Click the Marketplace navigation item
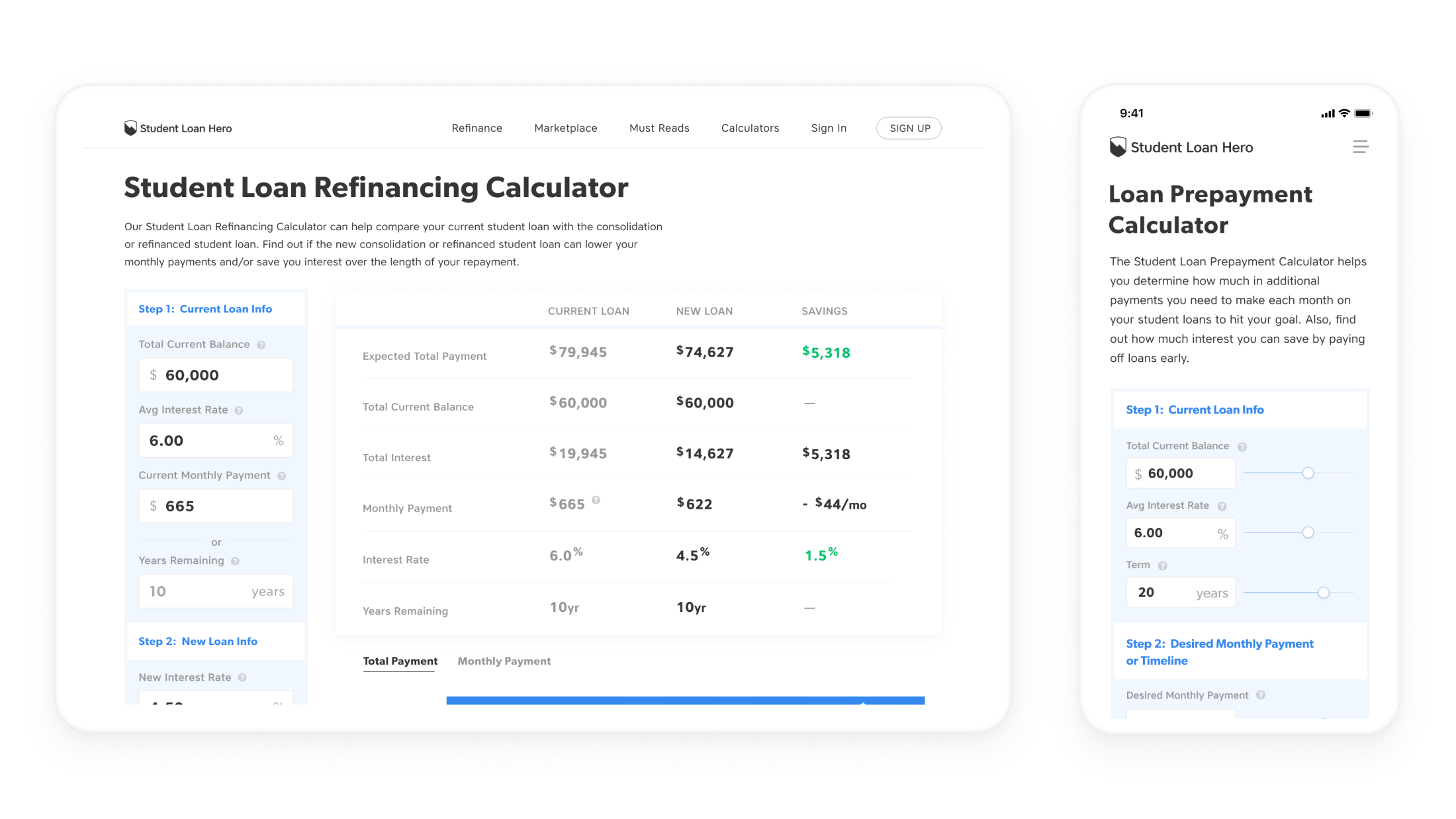1456x819 pixels. click(566, 128)
